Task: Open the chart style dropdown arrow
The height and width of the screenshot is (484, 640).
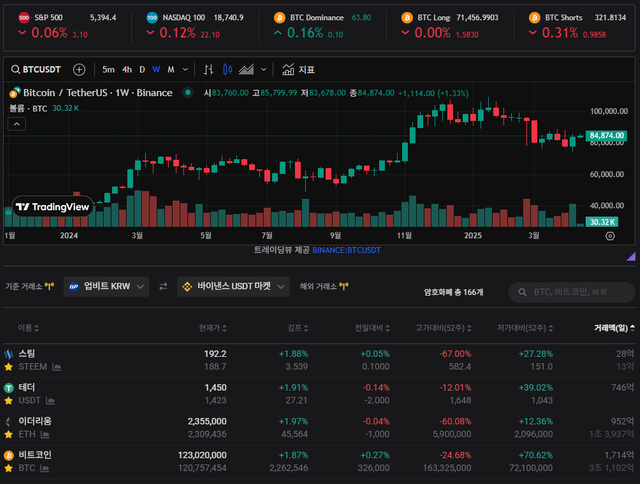Action: [264, 70]
